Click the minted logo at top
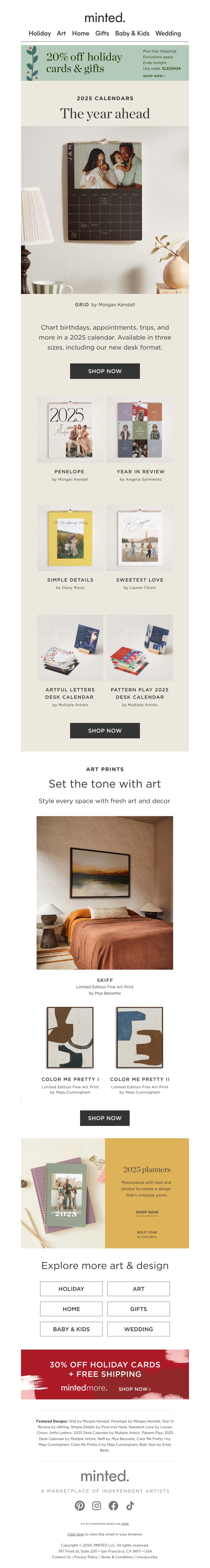The width and height of the screenshot is (210, 1568). tap(105, 17)
